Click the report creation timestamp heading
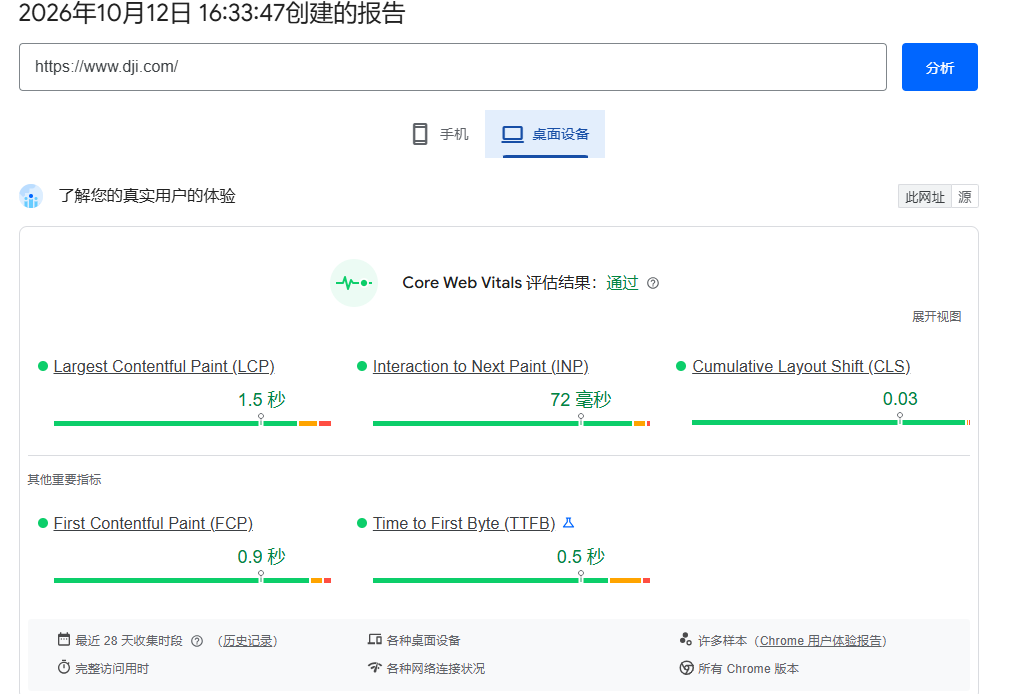This screenshot has width=1025, height=694. 212,13
